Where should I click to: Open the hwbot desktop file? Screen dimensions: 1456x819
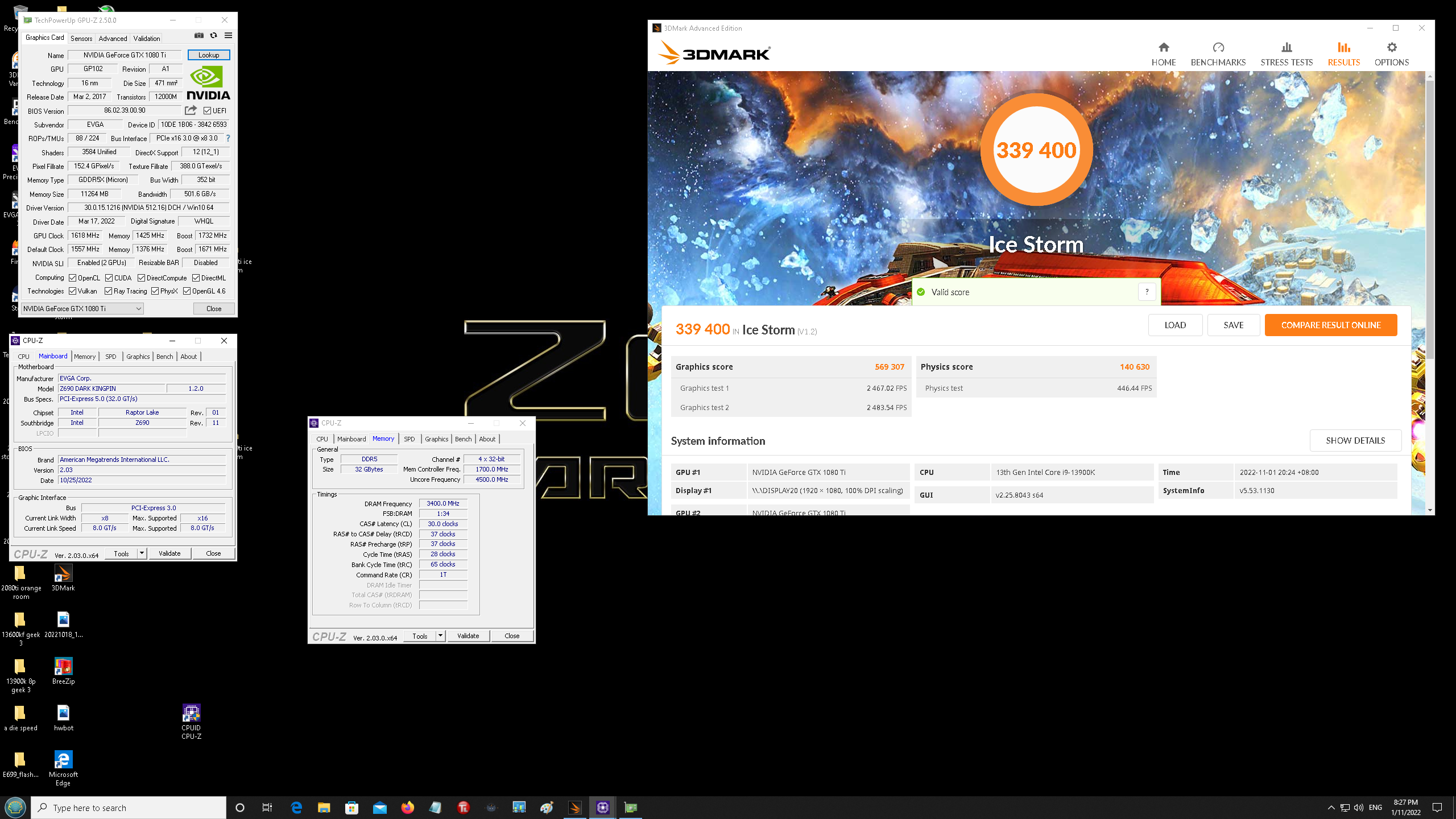pos(63,717)
